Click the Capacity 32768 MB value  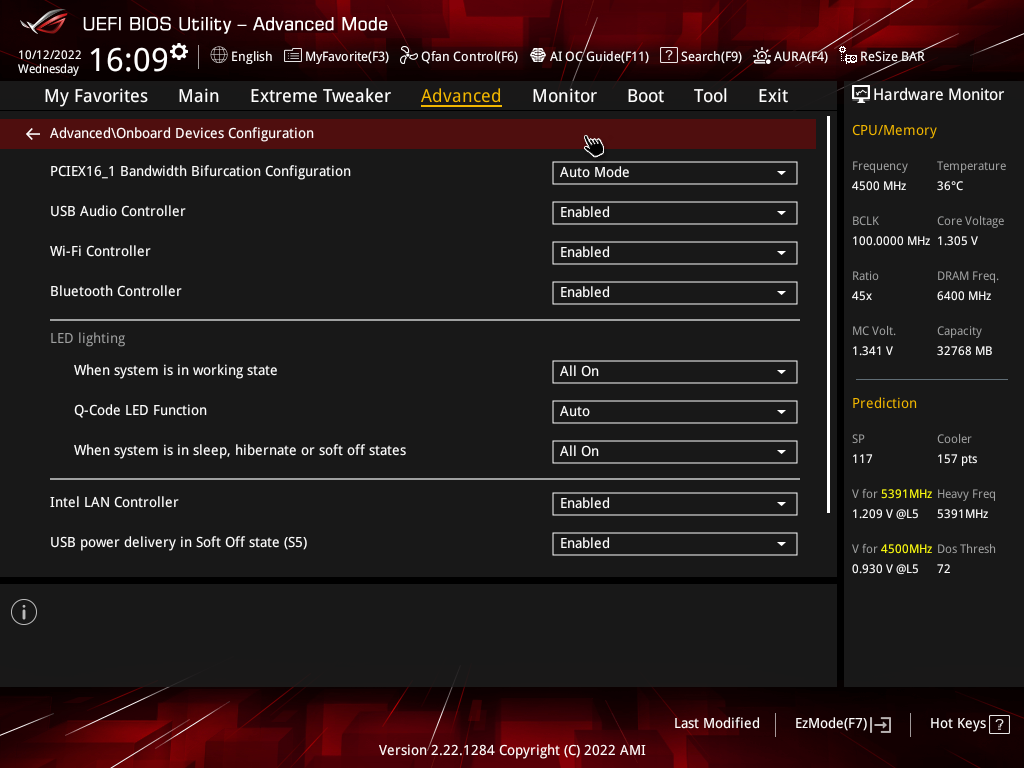[x=965, y=351]
